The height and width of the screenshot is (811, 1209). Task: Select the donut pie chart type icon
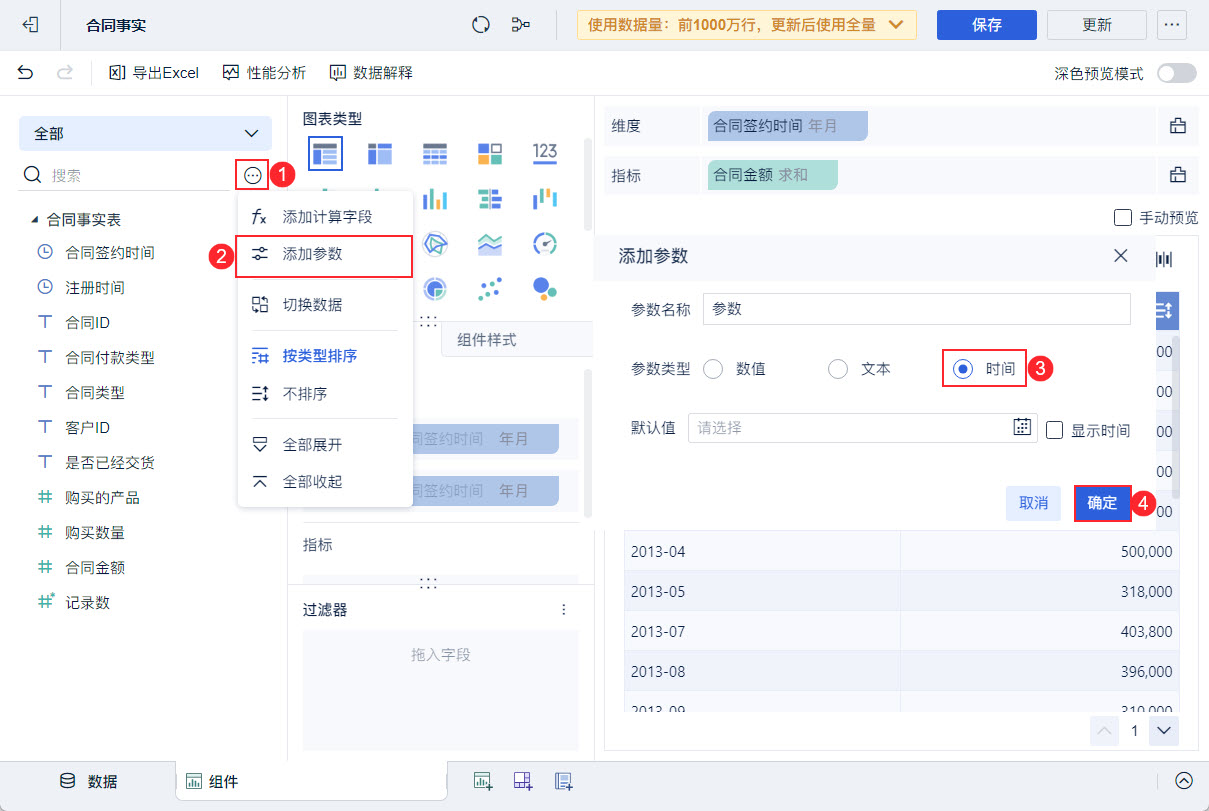[435, 289]
